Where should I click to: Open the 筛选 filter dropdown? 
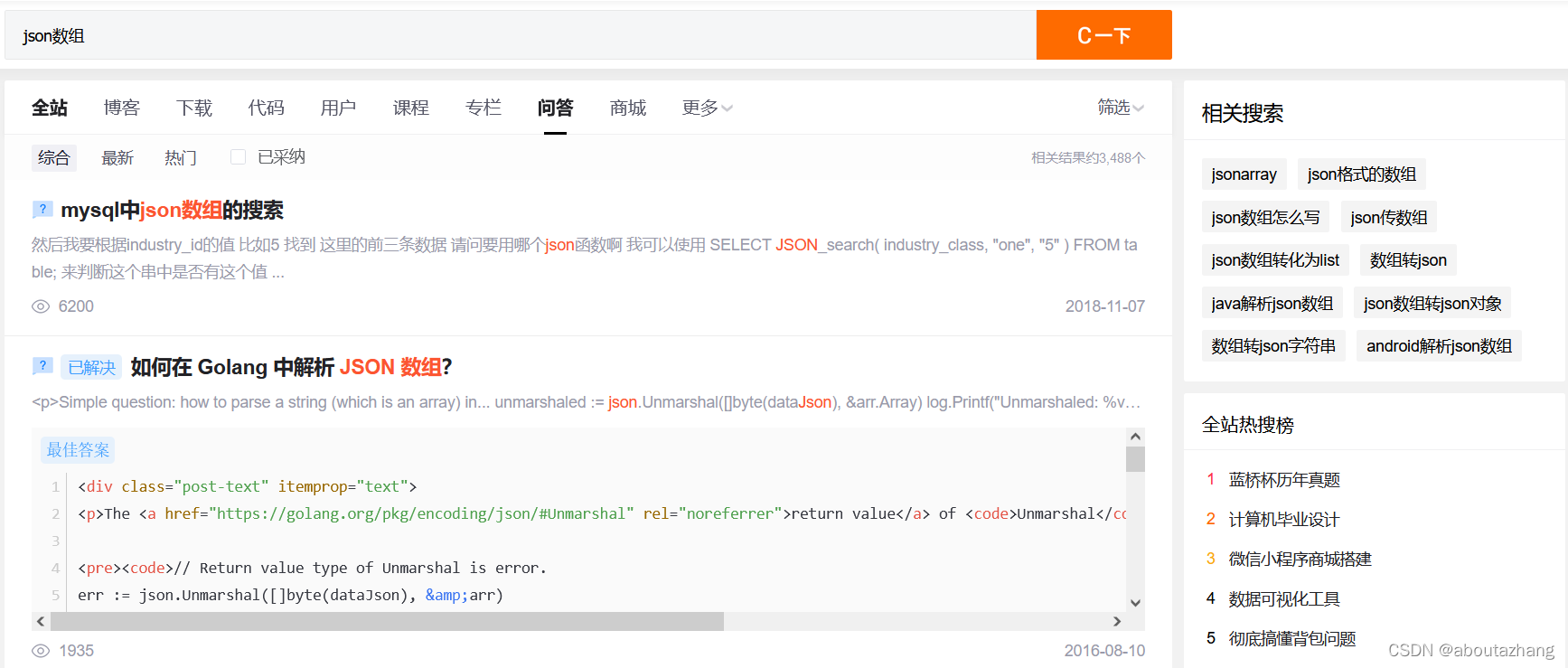1121,108
